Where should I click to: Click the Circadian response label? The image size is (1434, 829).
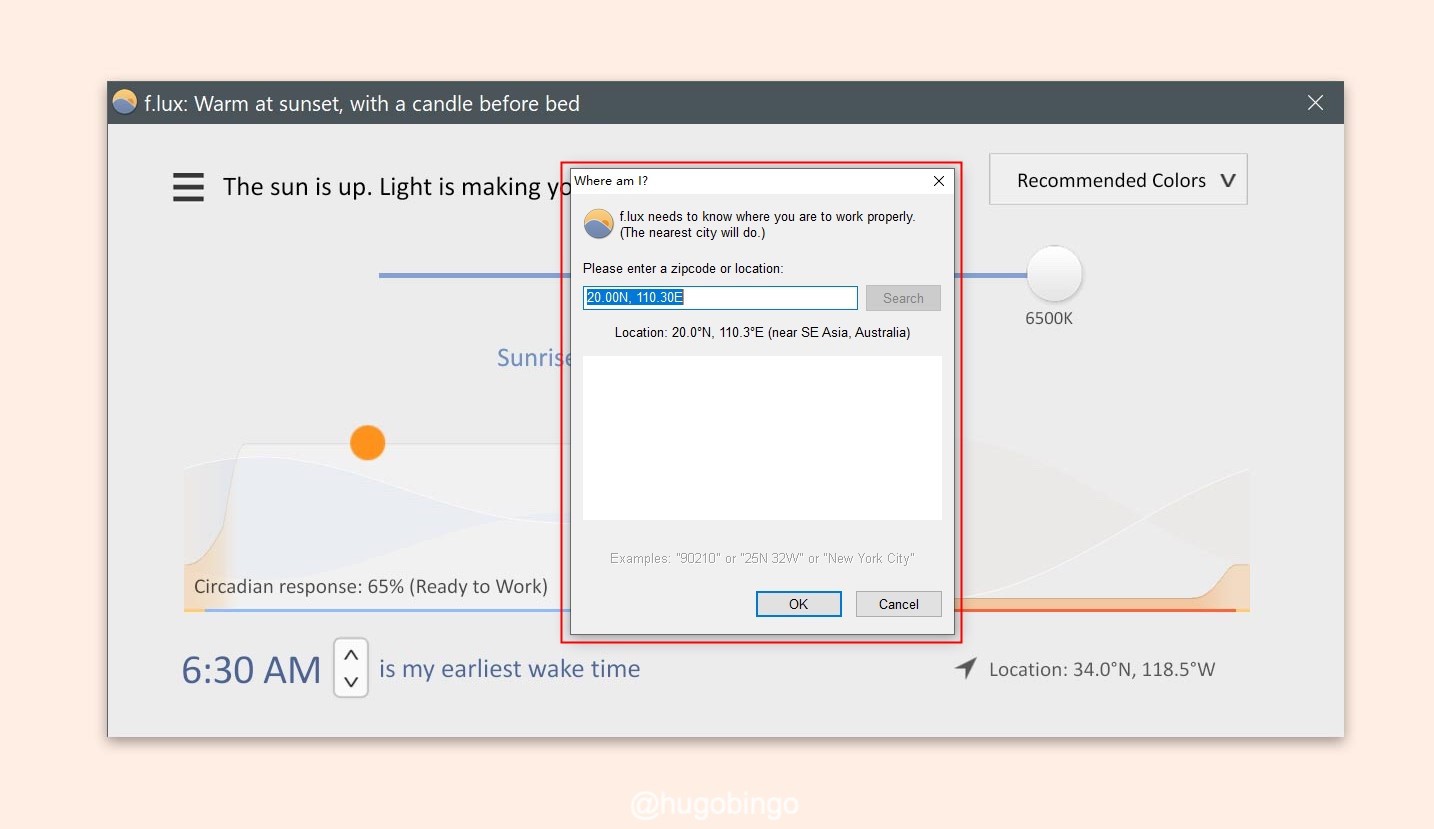coord(371,587)
